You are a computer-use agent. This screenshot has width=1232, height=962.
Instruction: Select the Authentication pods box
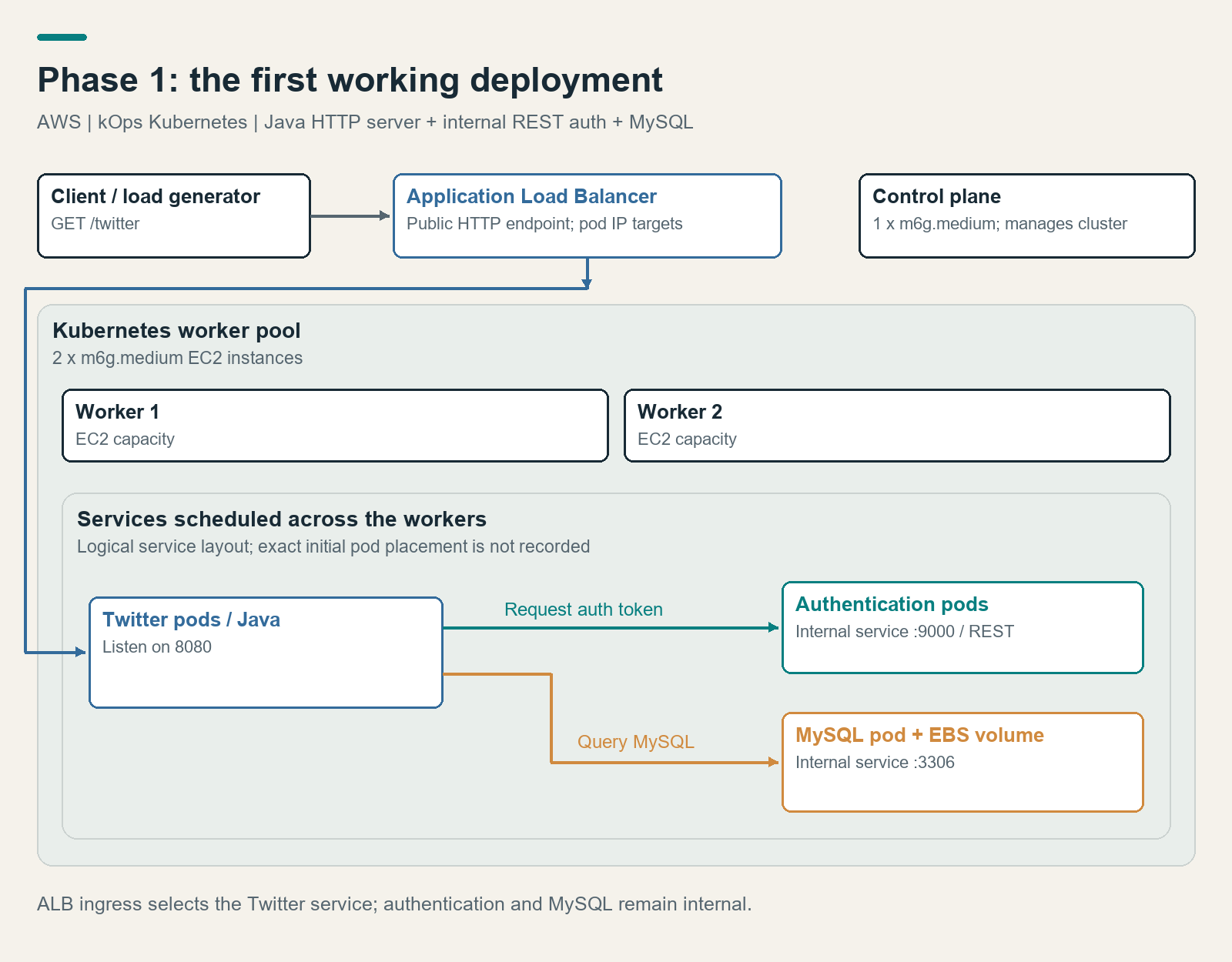[962, 628]
